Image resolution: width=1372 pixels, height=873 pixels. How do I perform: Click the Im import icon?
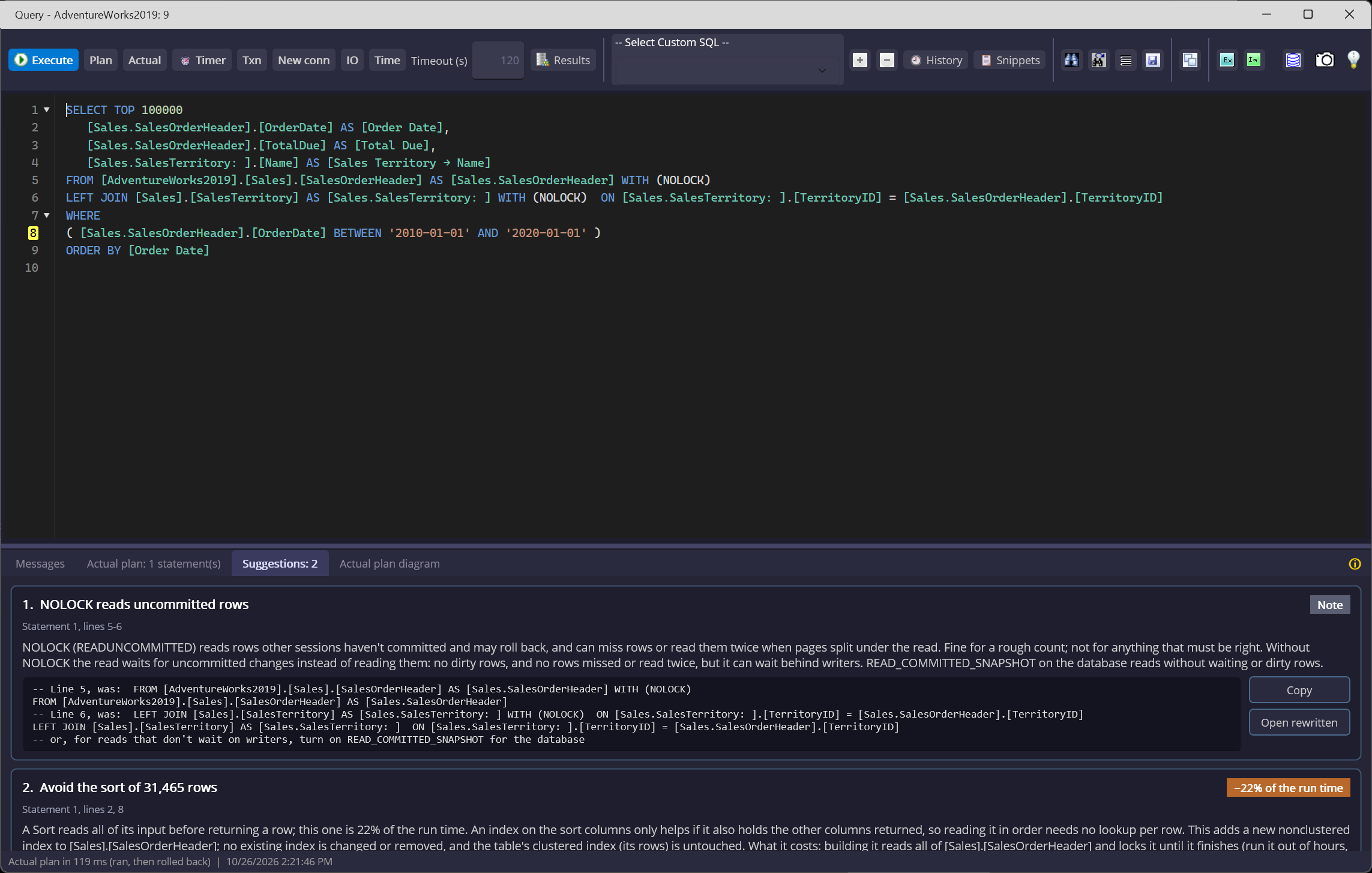click(1254, 60)
